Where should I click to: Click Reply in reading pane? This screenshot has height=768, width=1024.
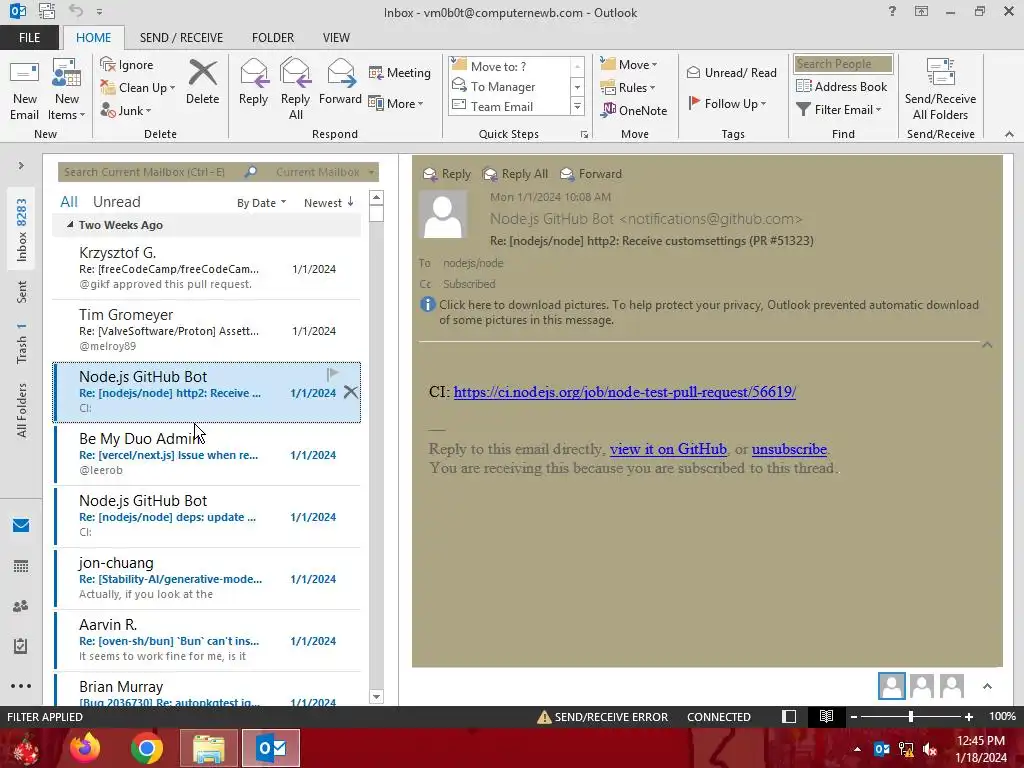point(447,174)
